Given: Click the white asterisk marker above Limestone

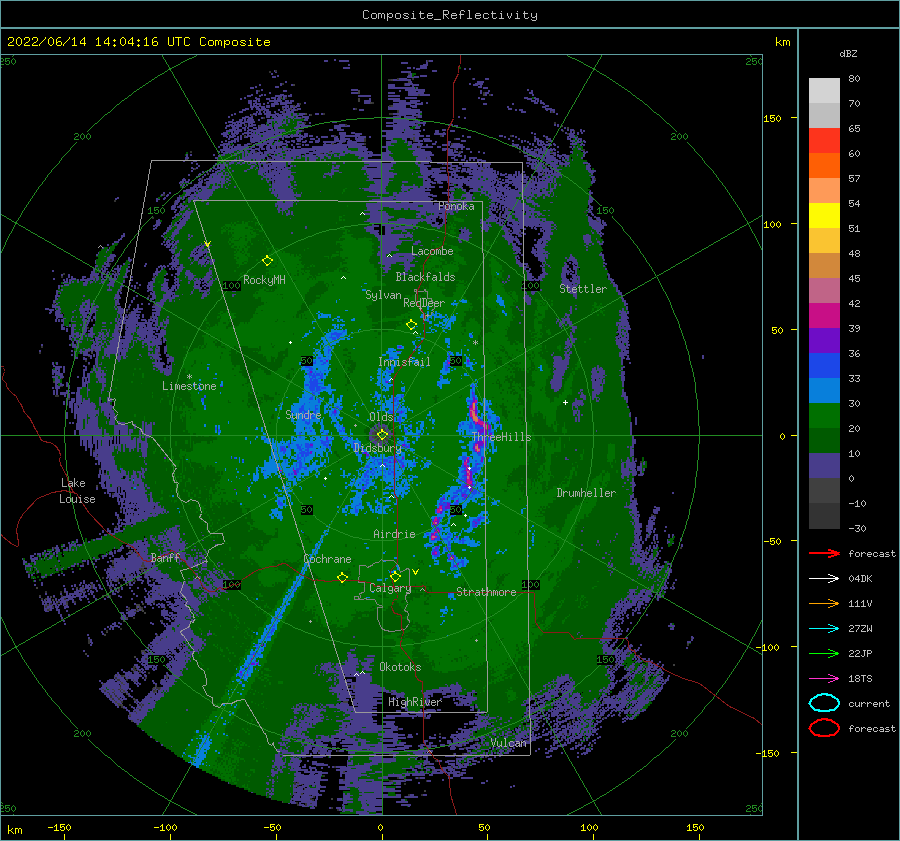Looking at the screenshot, I should [189, 377].
